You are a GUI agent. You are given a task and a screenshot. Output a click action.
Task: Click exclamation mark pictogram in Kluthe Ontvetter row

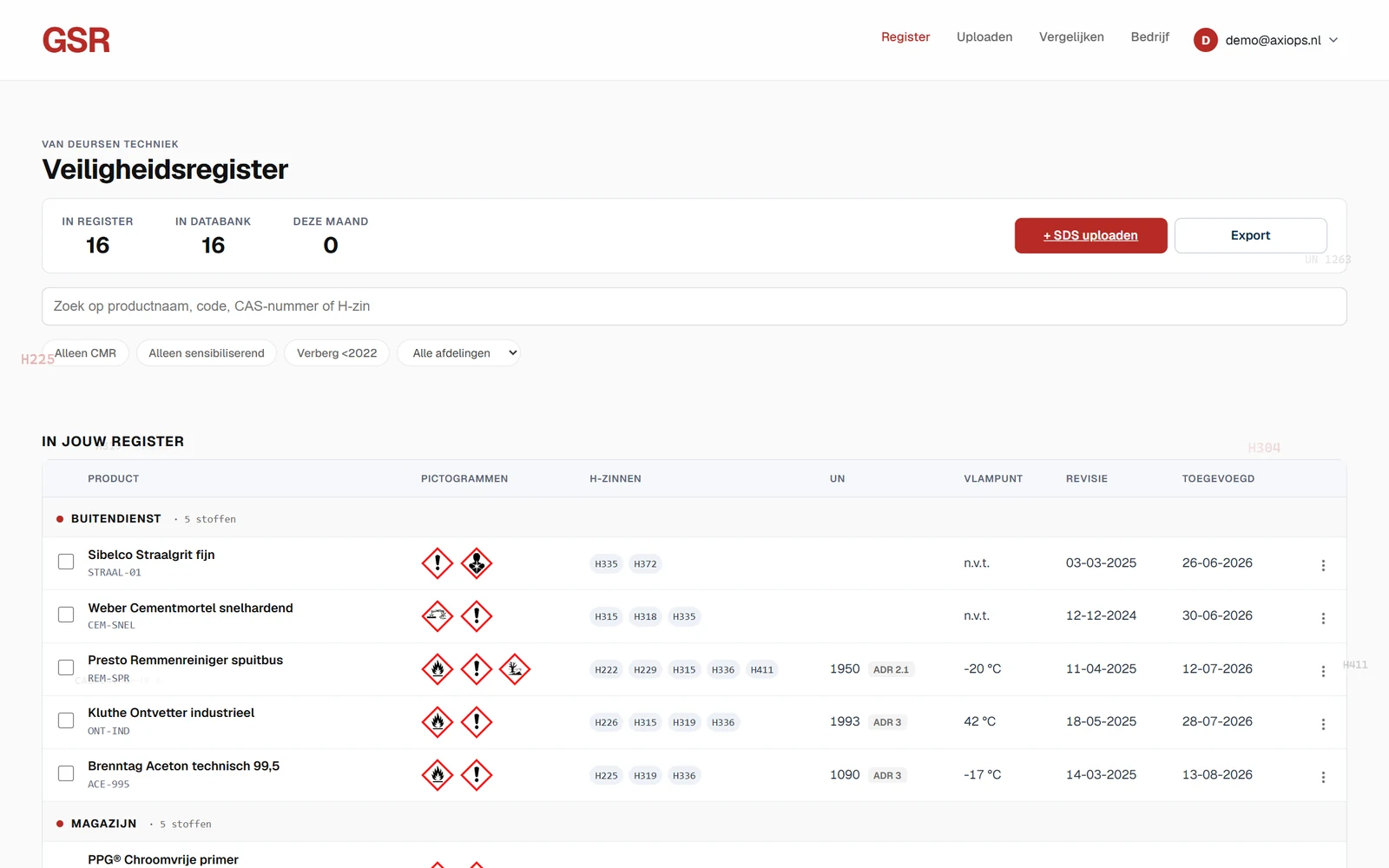[477, 722]
